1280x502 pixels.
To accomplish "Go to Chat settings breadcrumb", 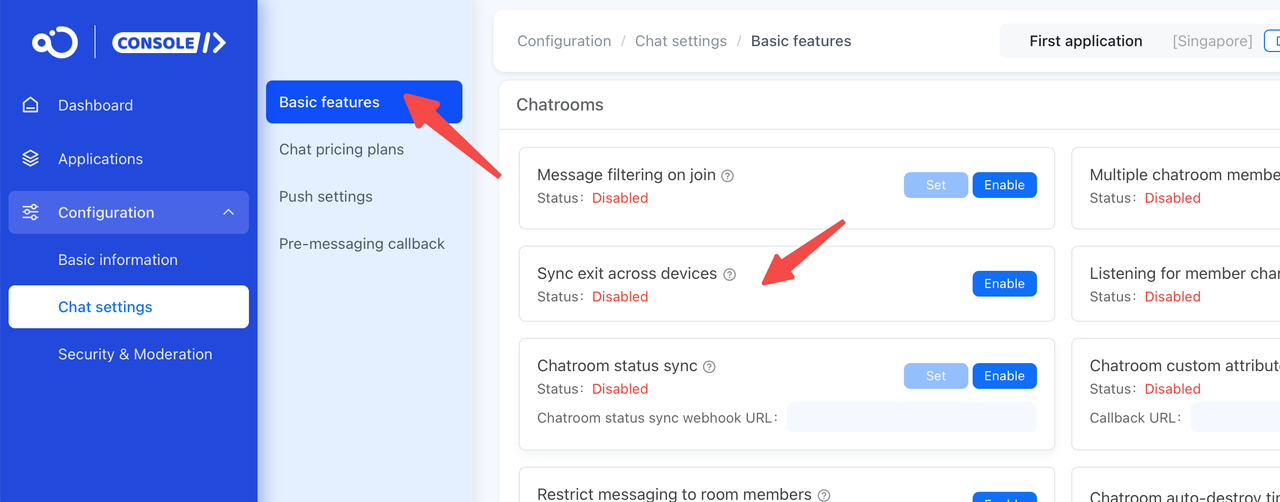I will [x=681, y=41].
